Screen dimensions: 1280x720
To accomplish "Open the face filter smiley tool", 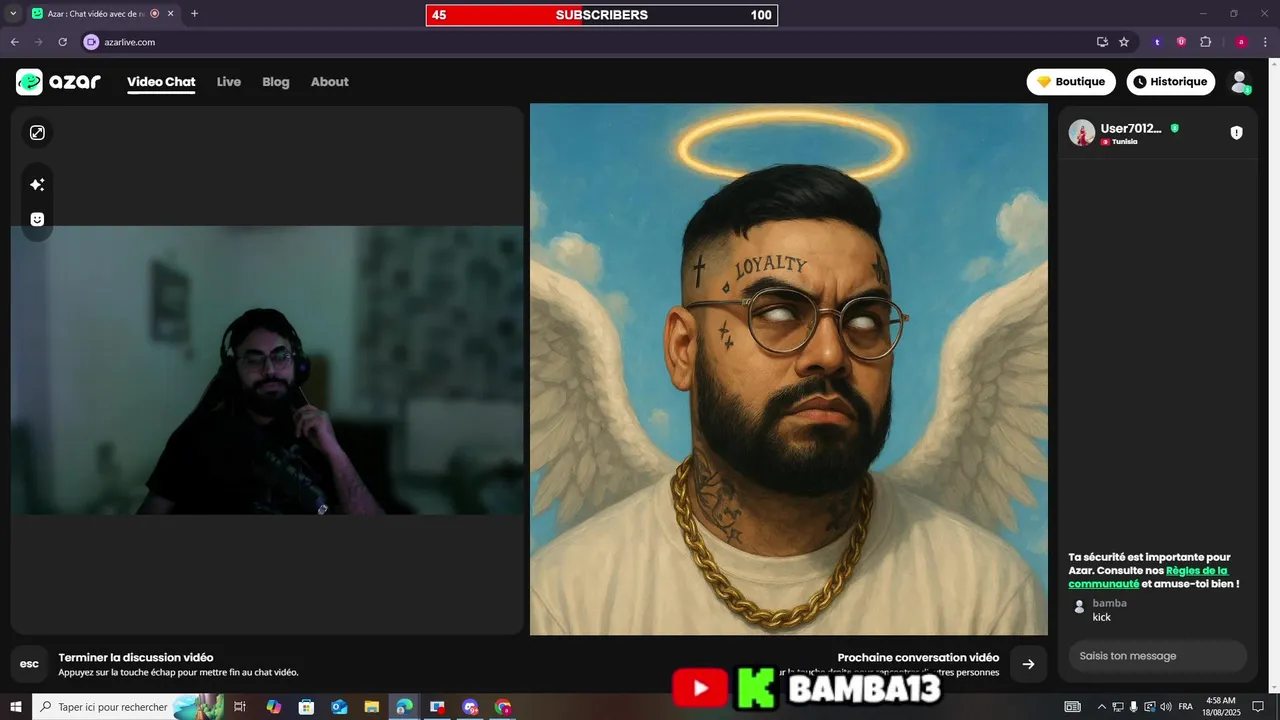I will pyautogui.click(x=37, y=219).
